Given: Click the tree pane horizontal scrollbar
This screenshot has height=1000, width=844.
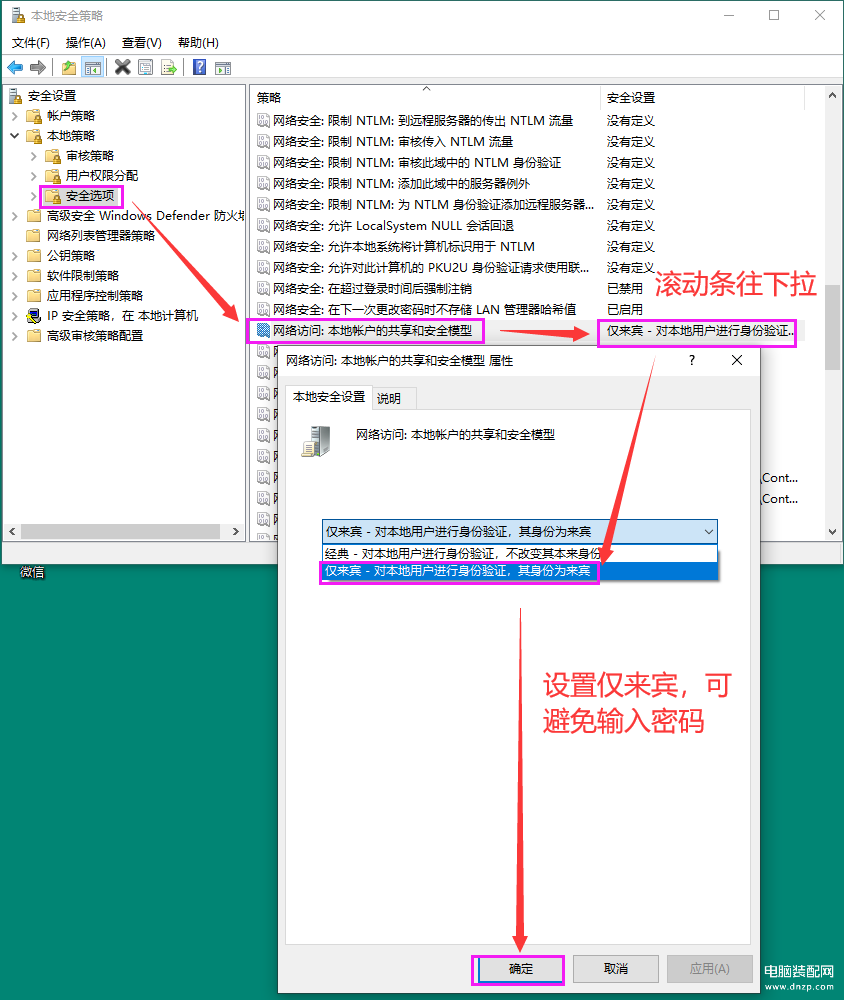Looking at the screenshot, I should [121, 531].
